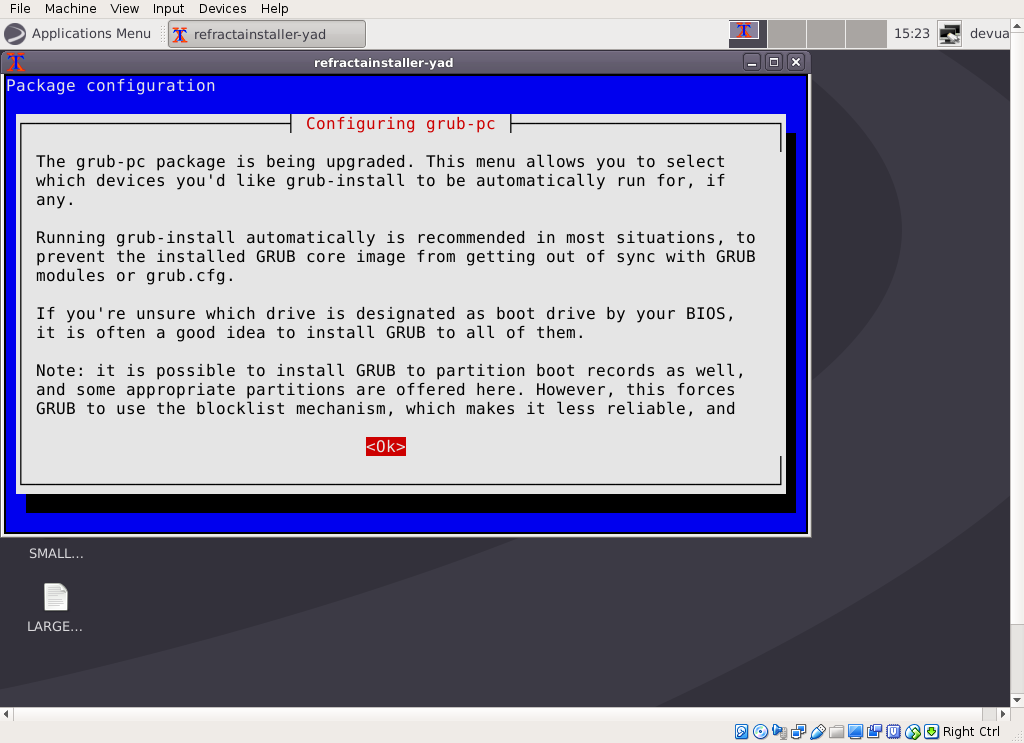Click the 15:23 panel clock
Image resolution: width=1024 pixels, height=743 pixels.
coord(911,34)
